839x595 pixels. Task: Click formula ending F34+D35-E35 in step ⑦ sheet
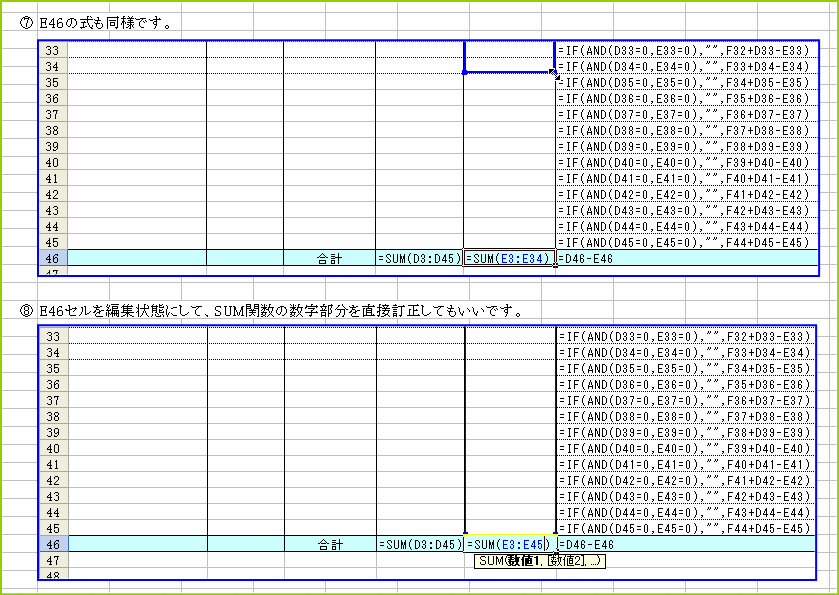tap(688, 83)
